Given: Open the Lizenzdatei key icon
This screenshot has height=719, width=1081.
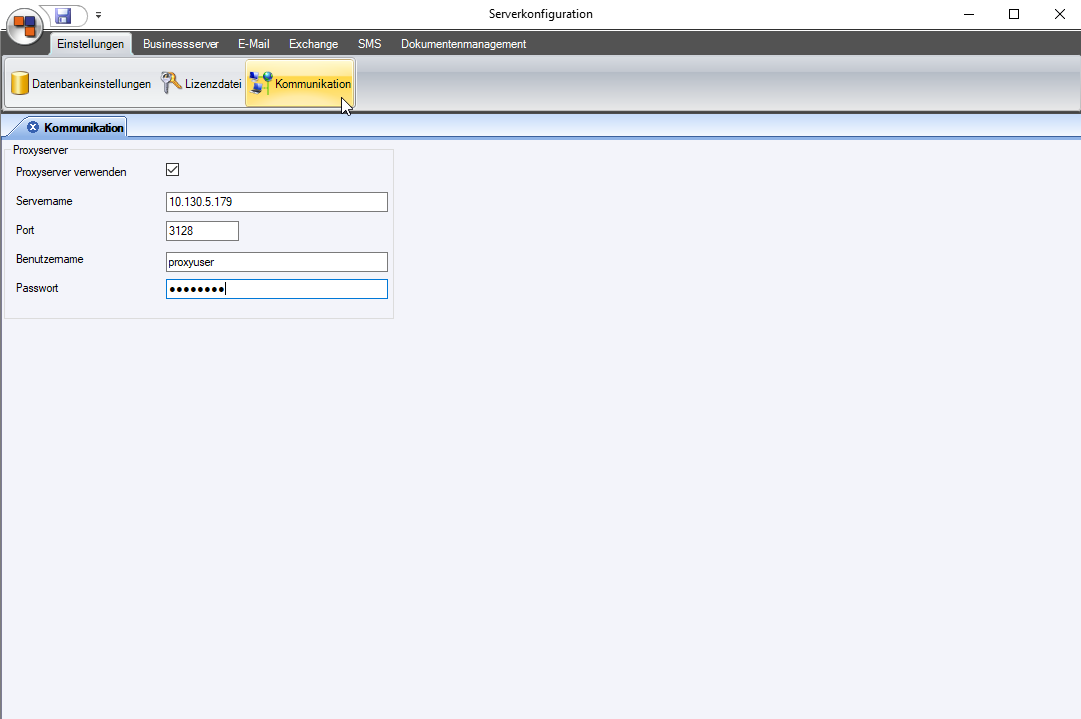Looking at the screenshot, I should [x=172, y=84].
